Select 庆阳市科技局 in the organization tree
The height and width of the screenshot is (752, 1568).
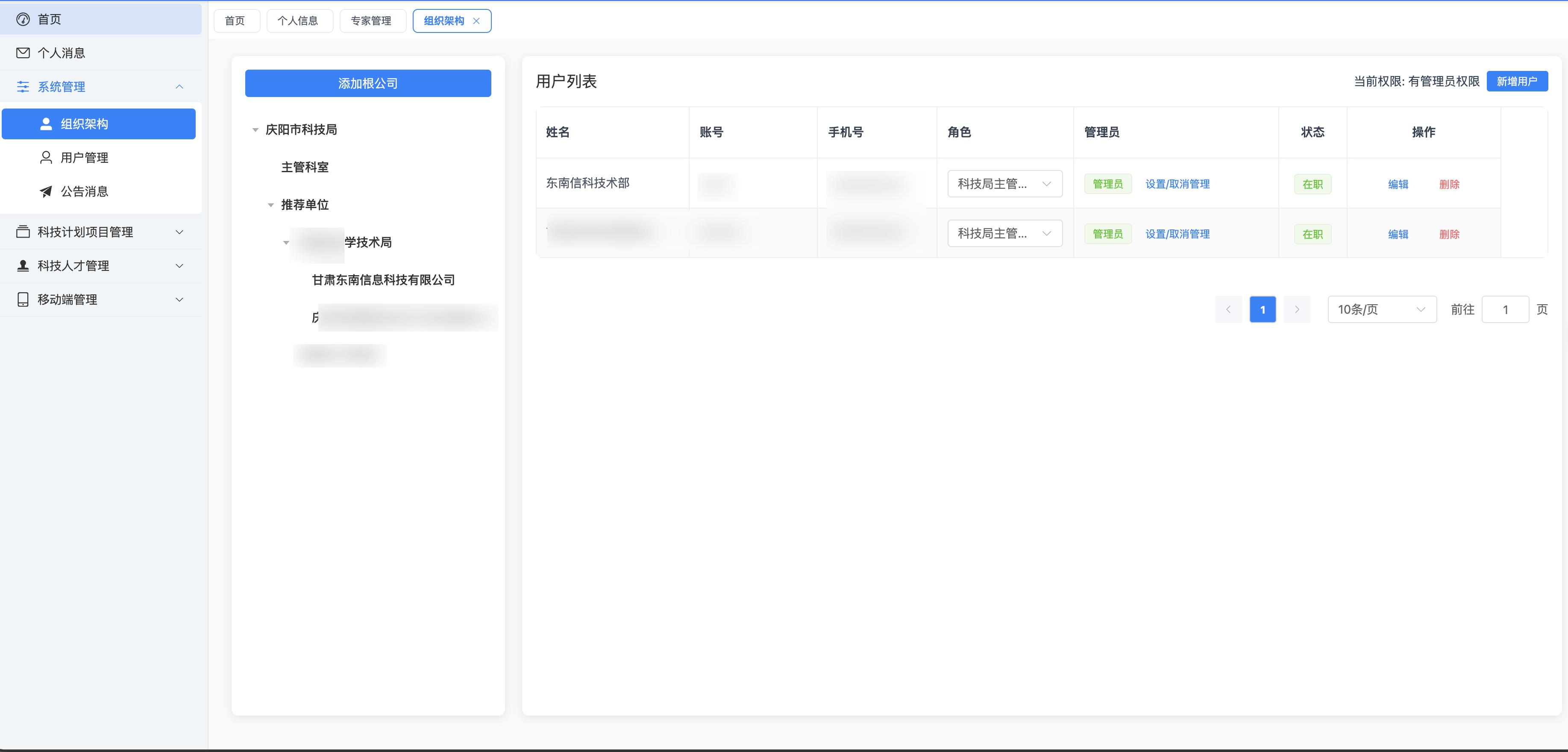(x=301, y=130)
